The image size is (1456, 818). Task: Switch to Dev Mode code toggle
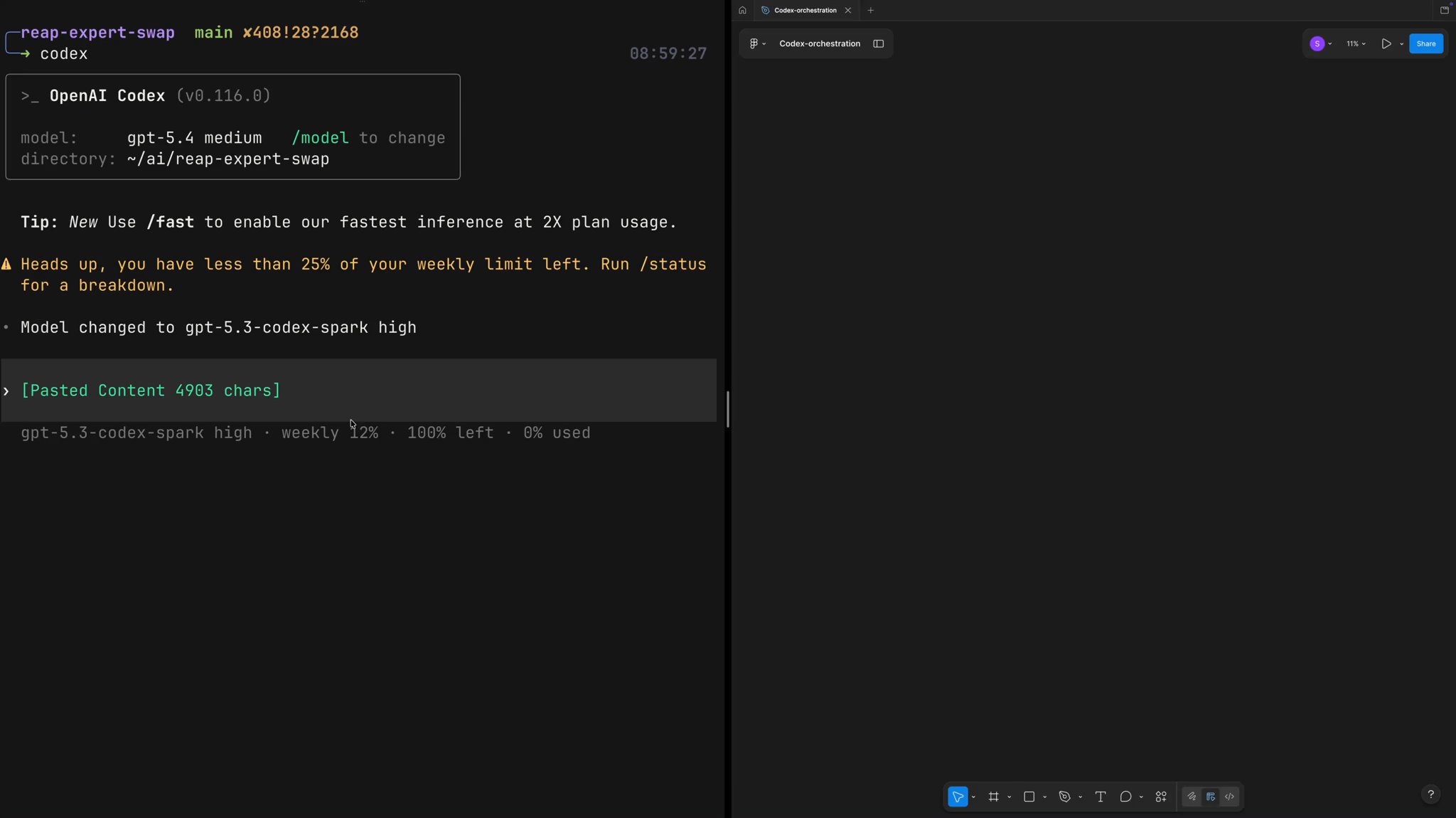1229,797
